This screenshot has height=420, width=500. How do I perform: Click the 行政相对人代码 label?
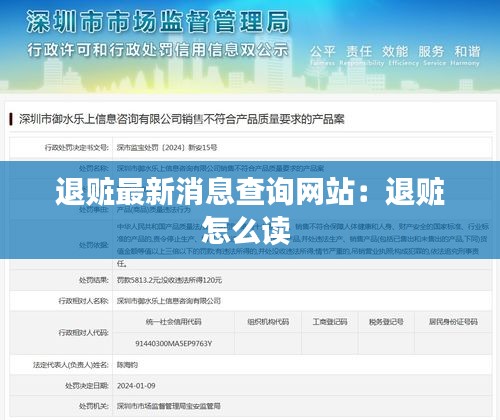[84, 333]
